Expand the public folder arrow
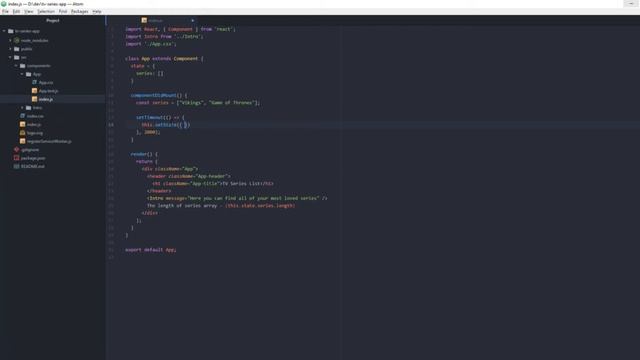Image resolution: width=640 pixels, height=360 pixels. coord(10,49)
